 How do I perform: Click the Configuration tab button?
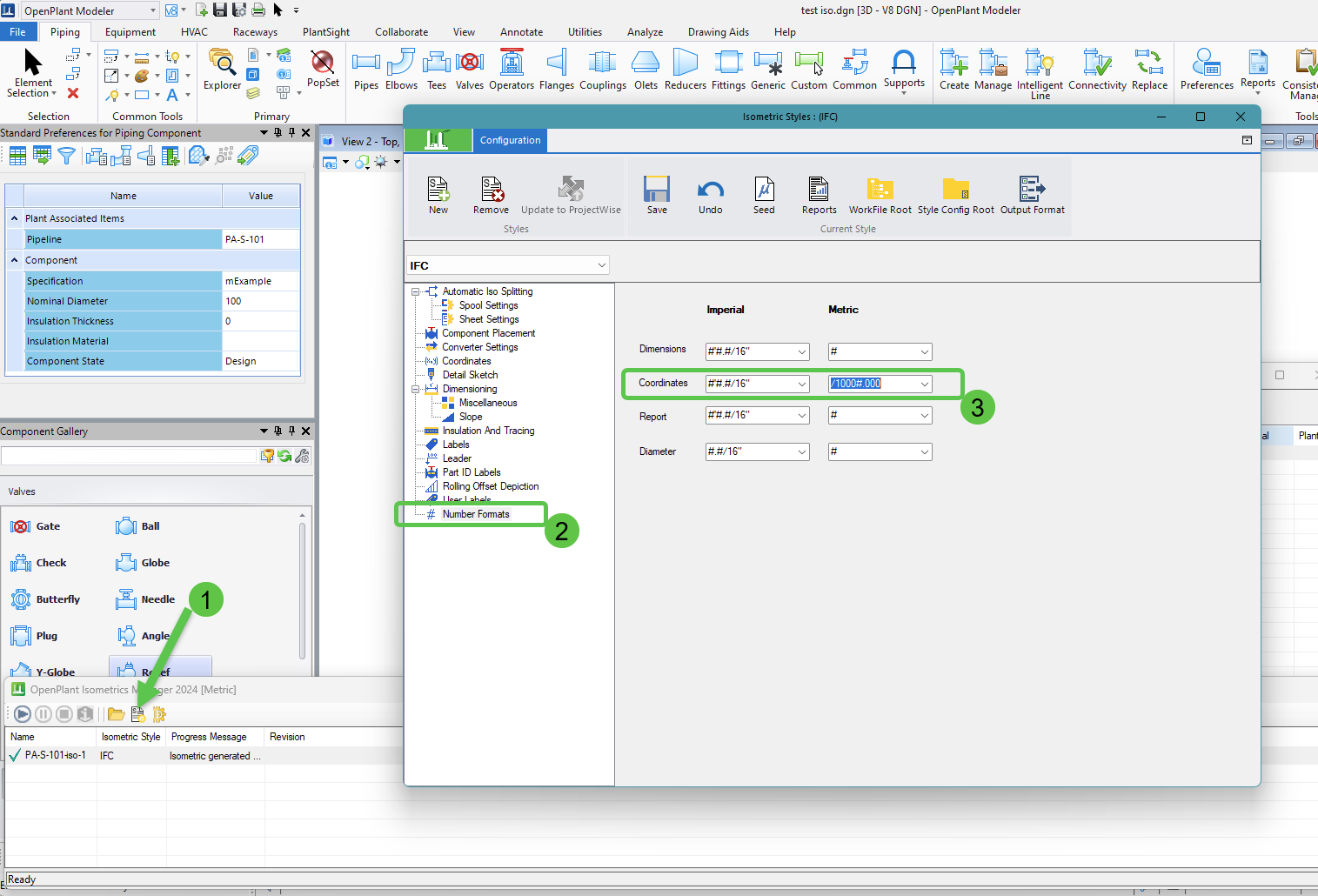[510, 140]
